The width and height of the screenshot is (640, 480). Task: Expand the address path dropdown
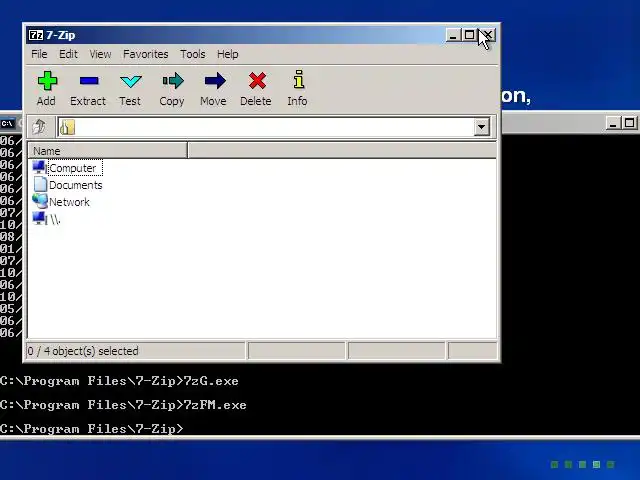(x=482, y=127)
